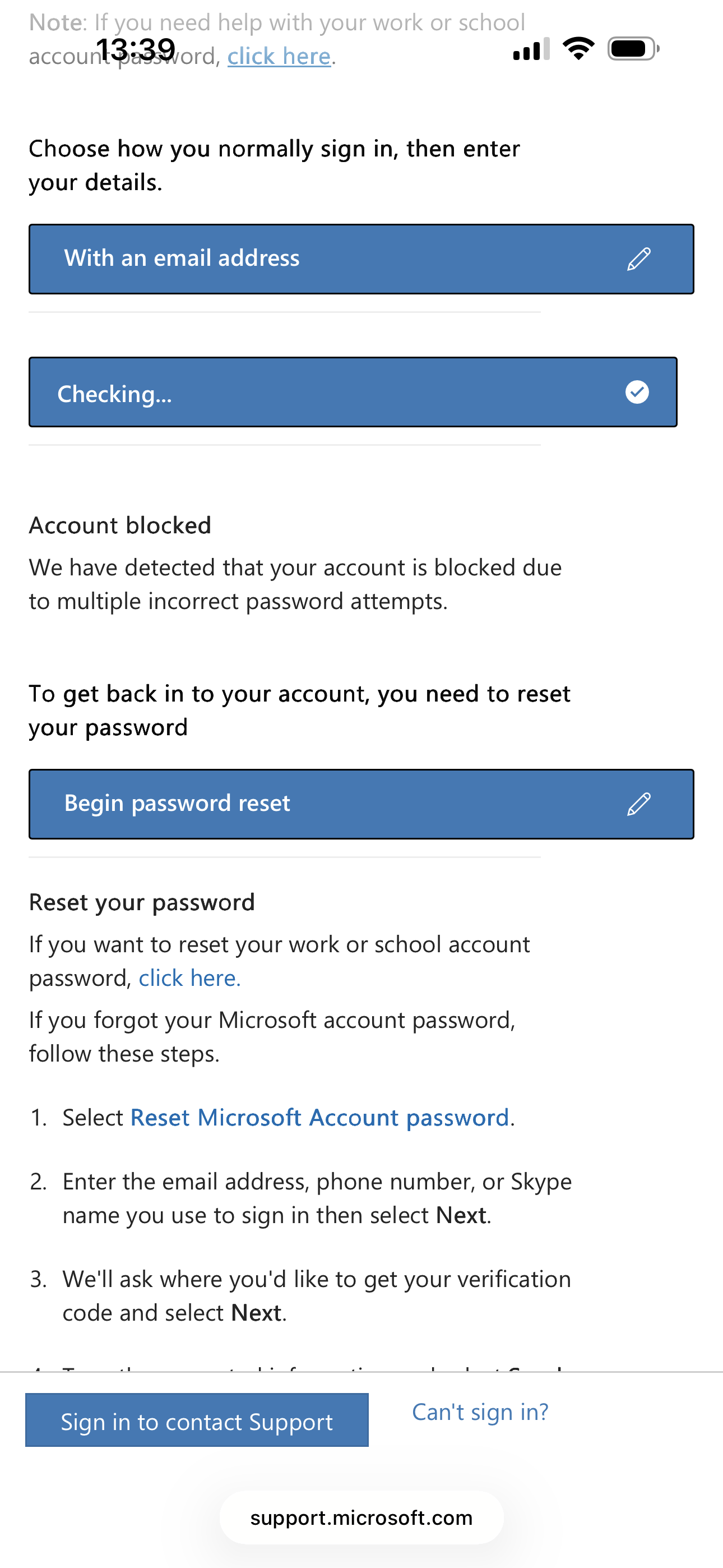The width and height of the screenshot is (723, 1568).
Task: Tap the 13:39 clock in status bar
Action: tap(136, 49)
